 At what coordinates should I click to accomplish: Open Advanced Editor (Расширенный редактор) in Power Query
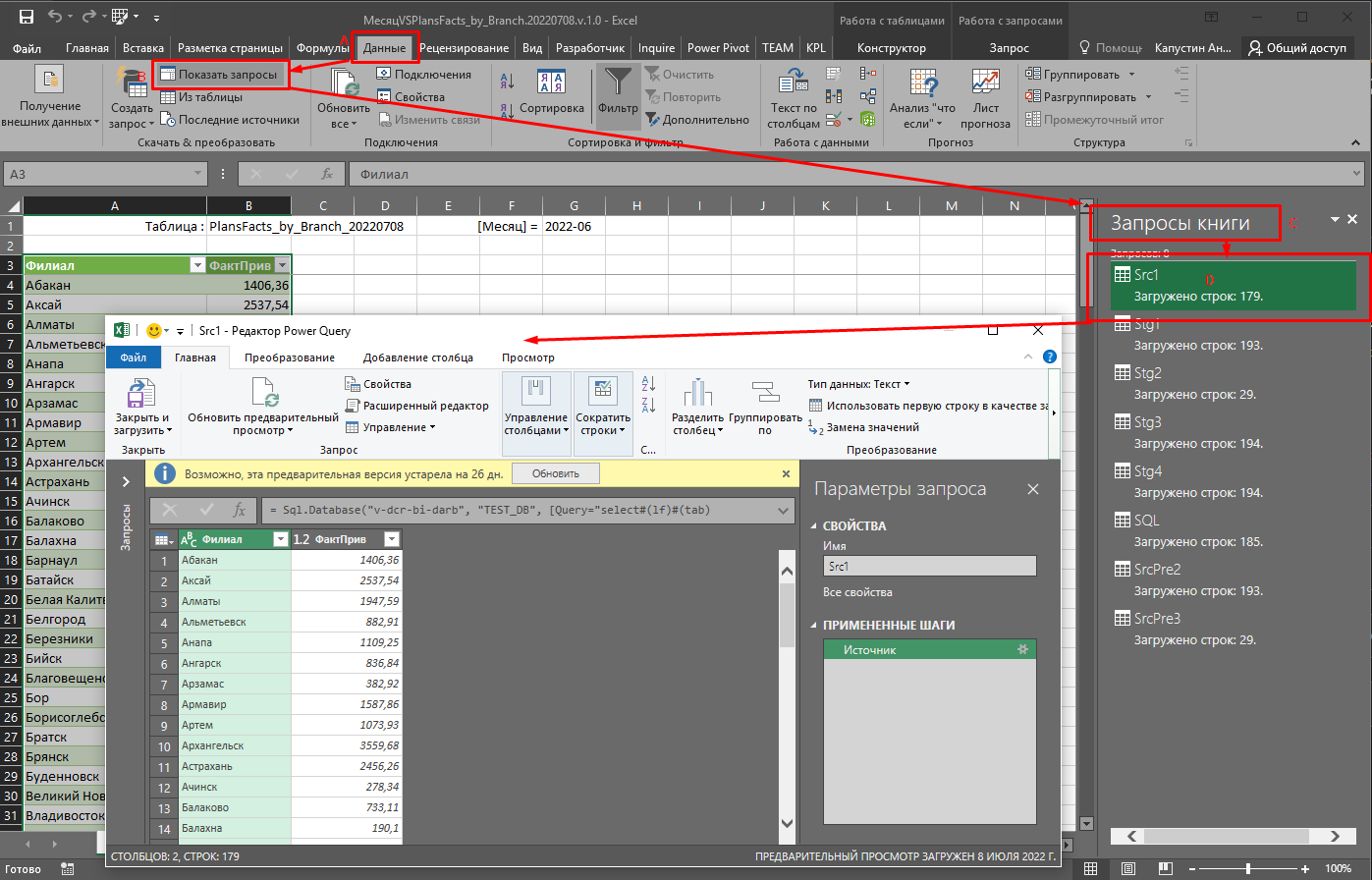tap(417, 406)
